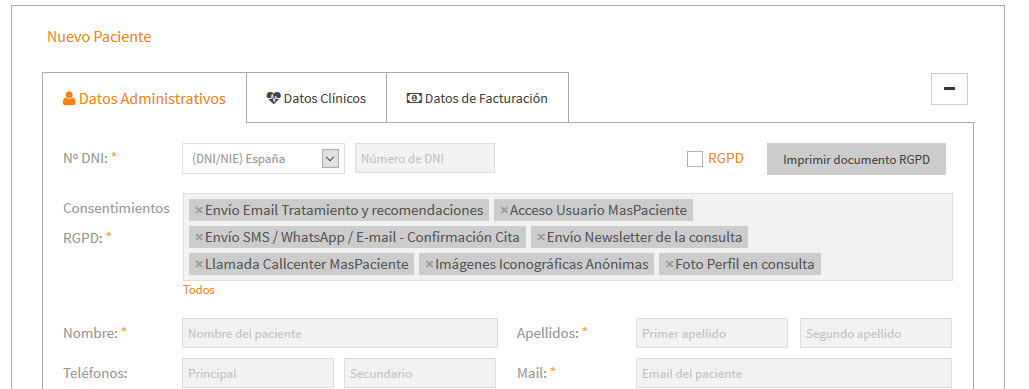Click the Nº DNI label
This screenshot has height=389, width=1029.
click(x=89, y=158)
